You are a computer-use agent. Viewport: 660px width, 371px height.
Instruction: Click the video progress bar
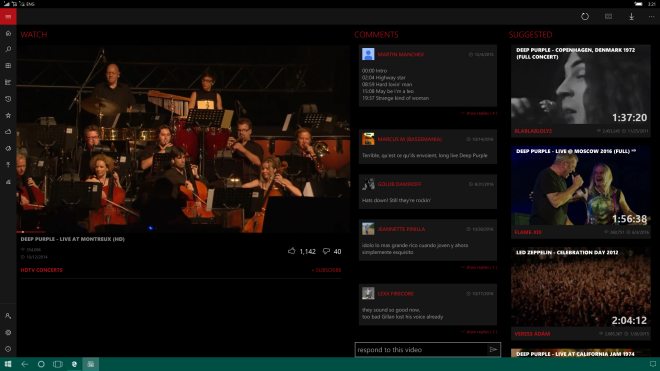[183, 232]
